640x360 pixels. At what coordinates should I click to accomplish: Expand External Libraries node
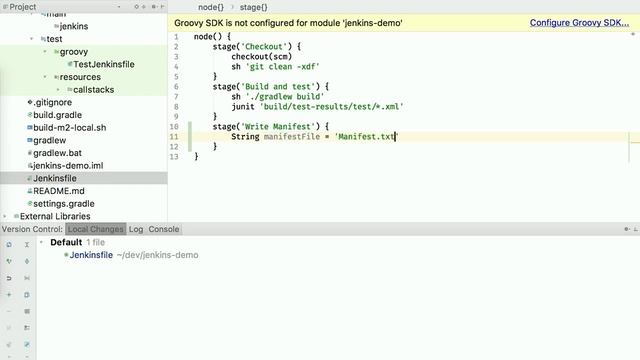point(5,216)
